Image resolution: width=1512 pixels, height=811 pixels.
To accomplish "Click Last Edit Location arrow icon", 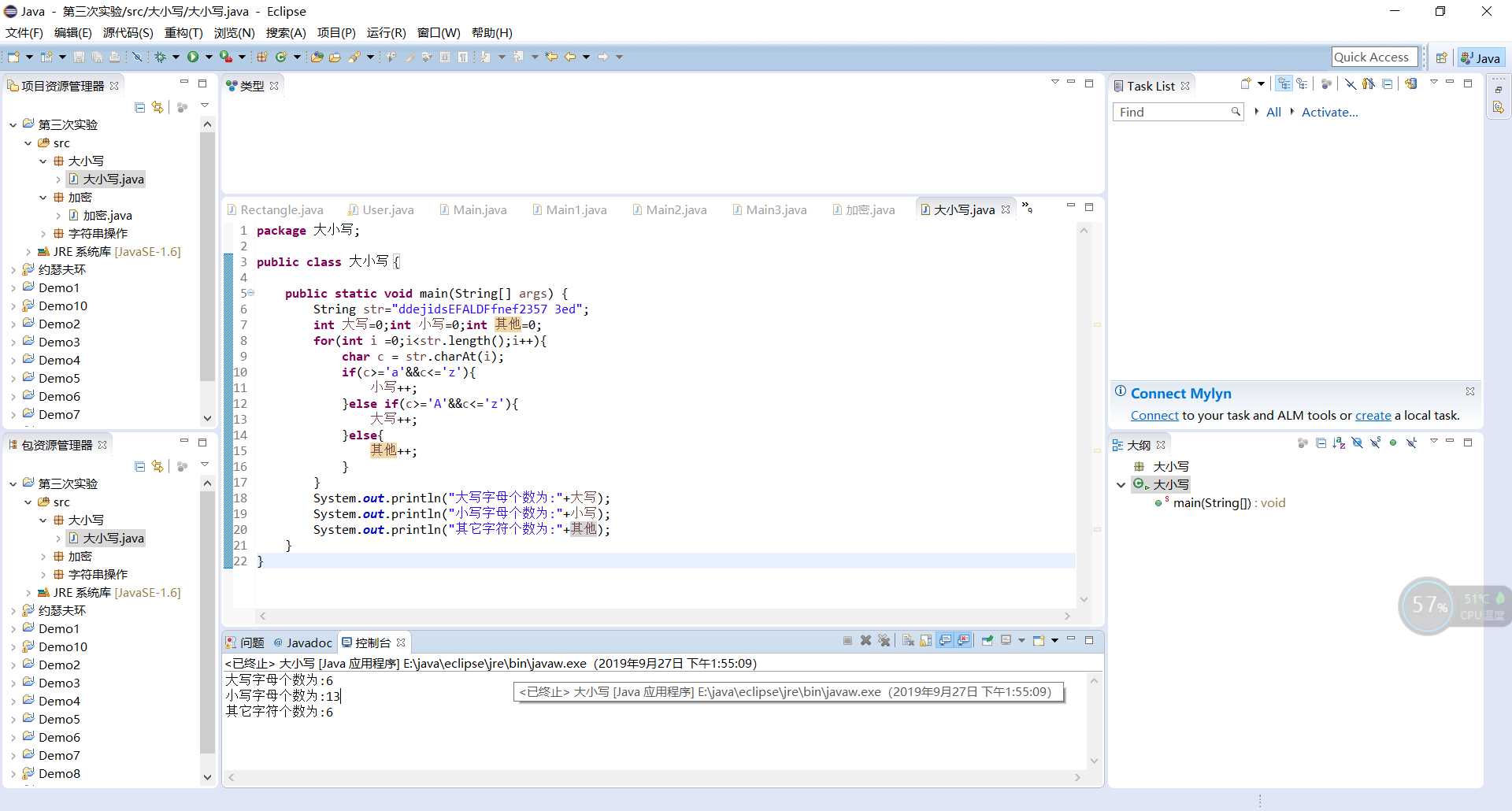I will (551, 57).
